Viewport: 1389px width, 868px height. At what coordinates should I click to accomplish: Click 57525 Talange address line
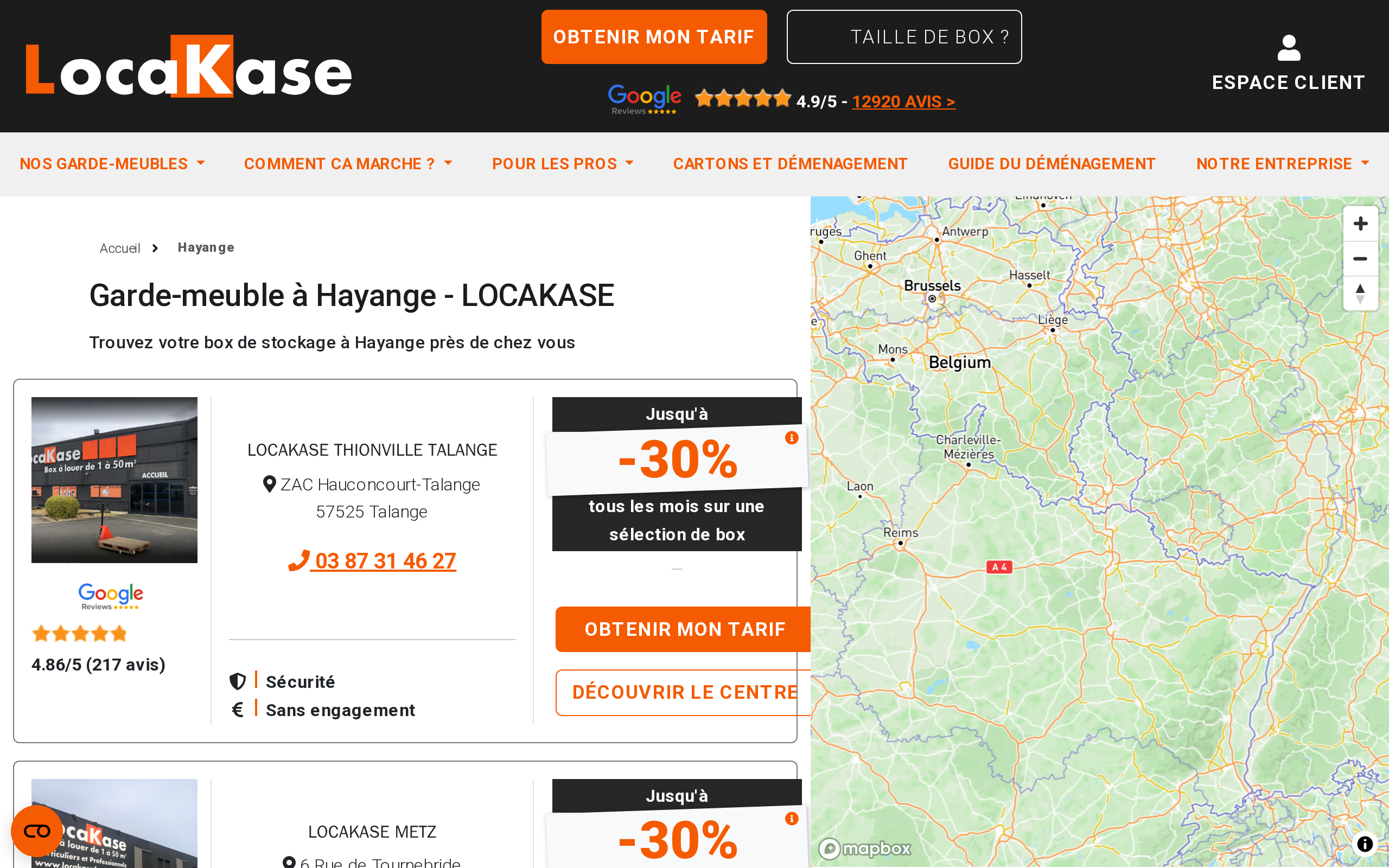(x=372, y=512)
